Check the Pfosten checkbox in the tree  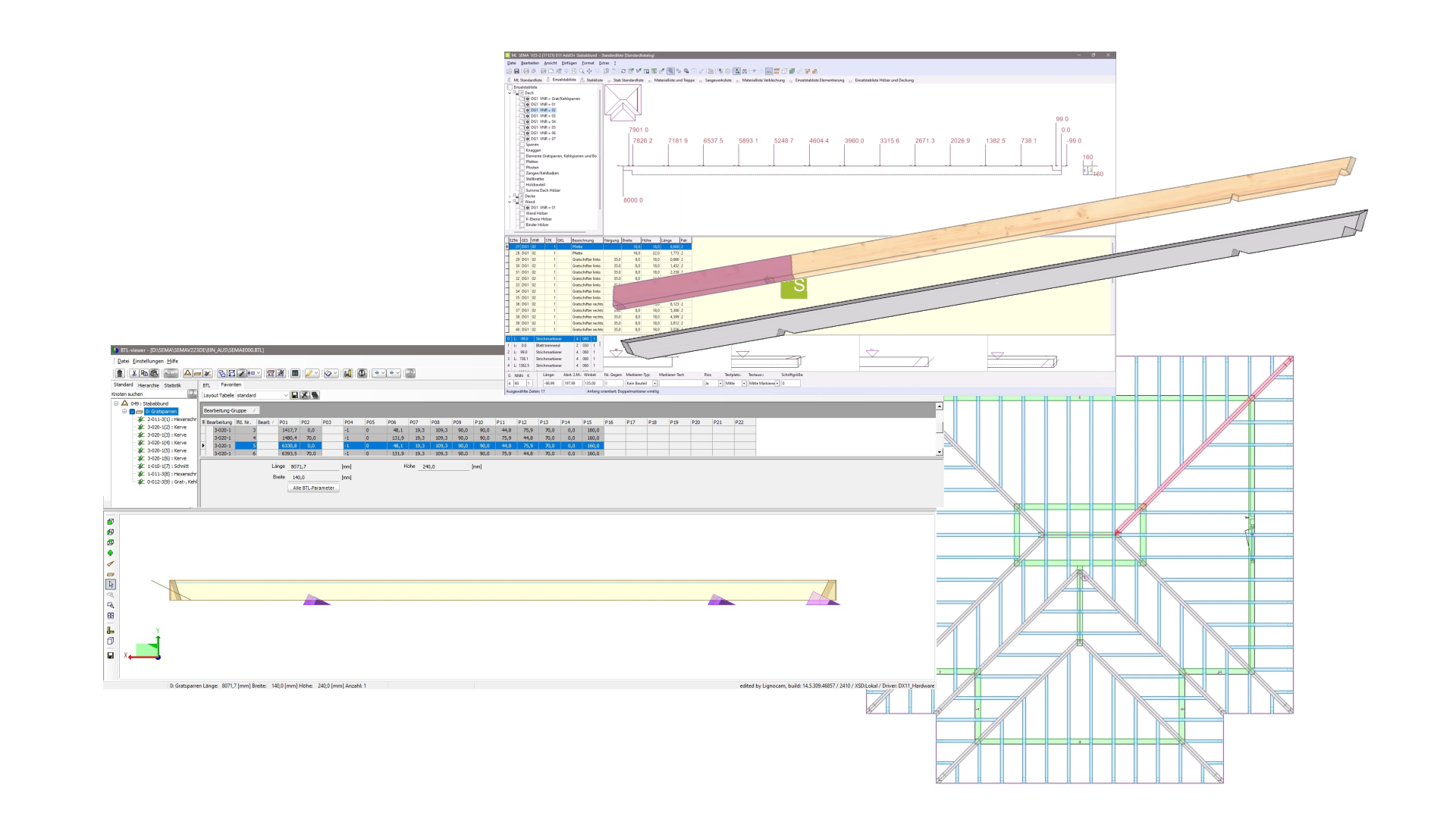[522, 168]
